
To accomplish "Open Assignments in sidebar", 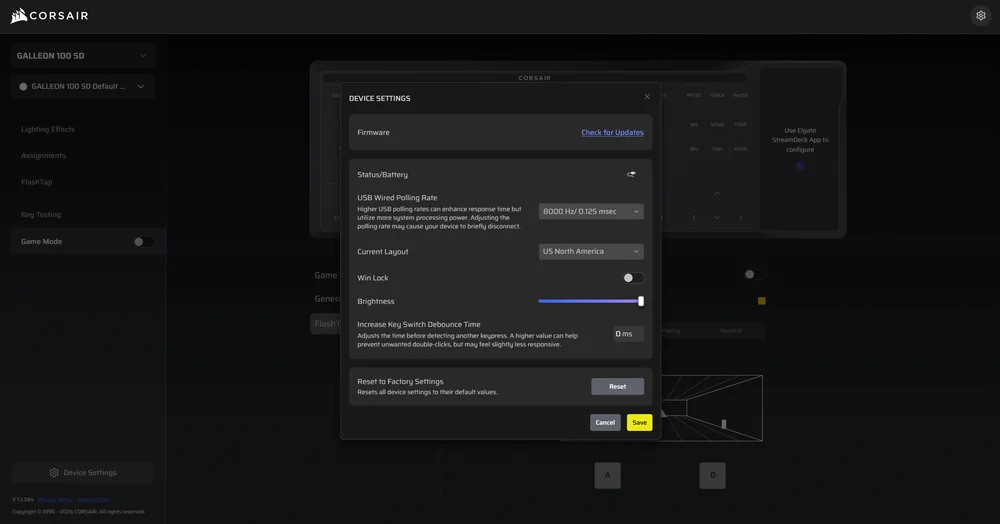I will click(43, 156).
